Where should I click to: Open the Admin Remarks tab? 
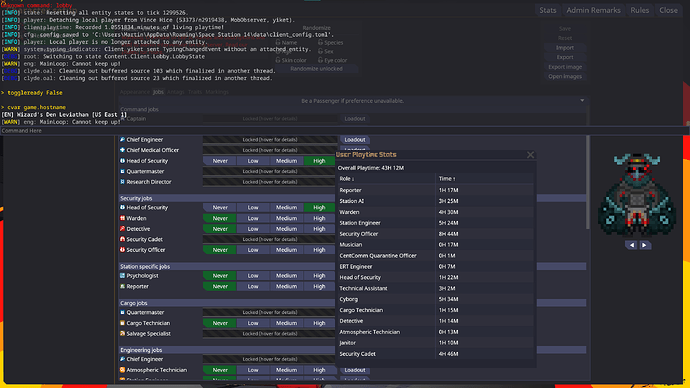(593, 10)
